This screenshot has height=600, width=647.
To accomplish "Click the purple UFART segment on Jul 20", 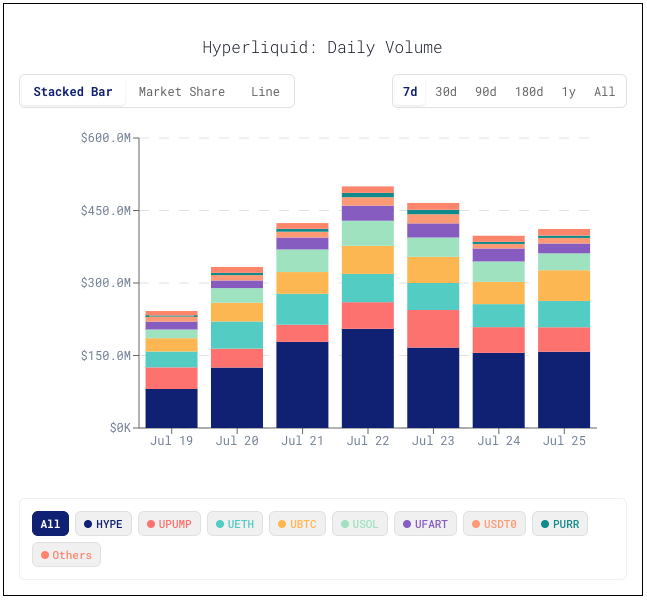I will pyautogui.click(x=237, y=284).
